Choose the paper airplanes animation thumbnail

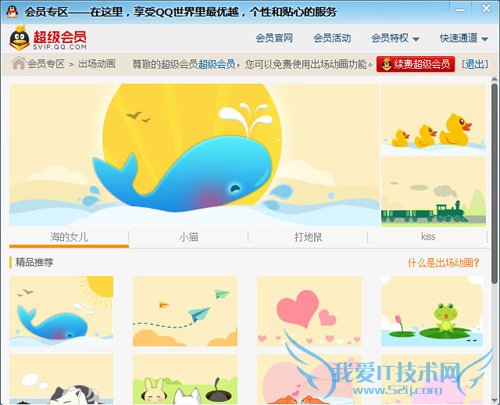[x=185, y=311]
